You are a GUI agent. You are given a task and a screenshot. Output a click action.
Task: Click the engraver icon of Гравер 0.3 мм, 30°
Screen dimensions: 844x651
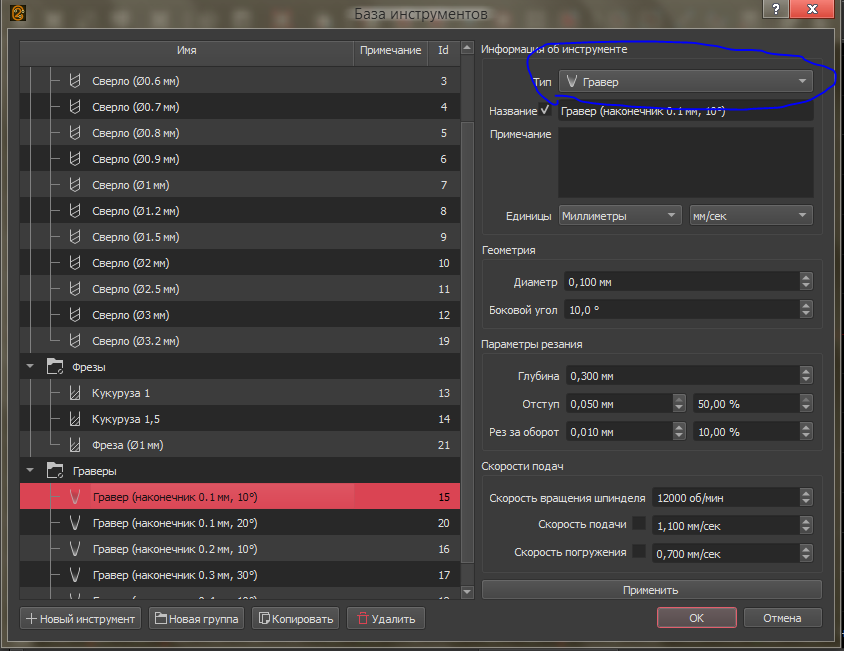click(75, 575)
